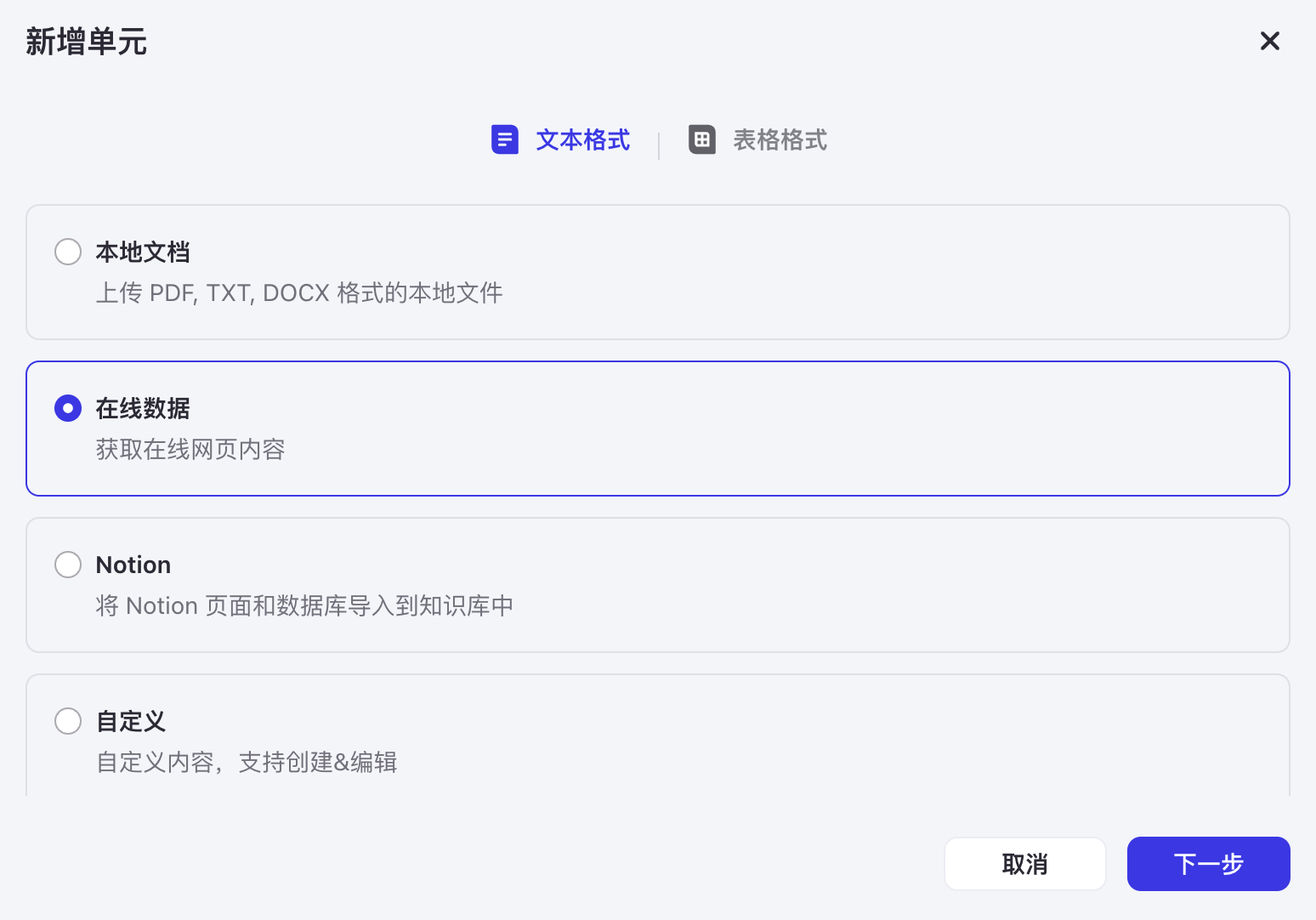Switch to the 表格格式 tab
The width and height of the screenshot is (1316, 920).
[x=758, y=139]
